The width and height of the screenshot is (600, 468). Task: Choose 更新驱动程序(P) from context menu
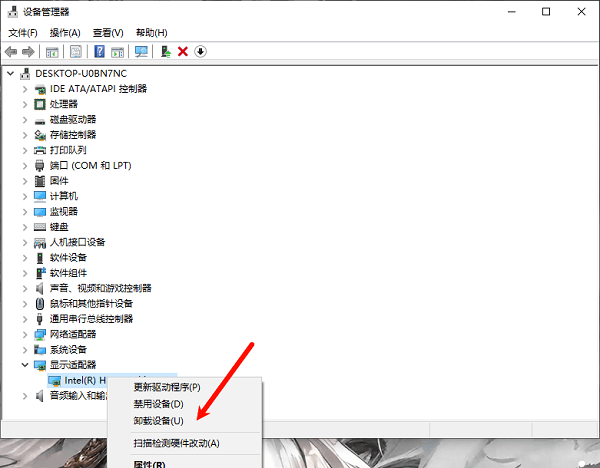coord(166,387)
